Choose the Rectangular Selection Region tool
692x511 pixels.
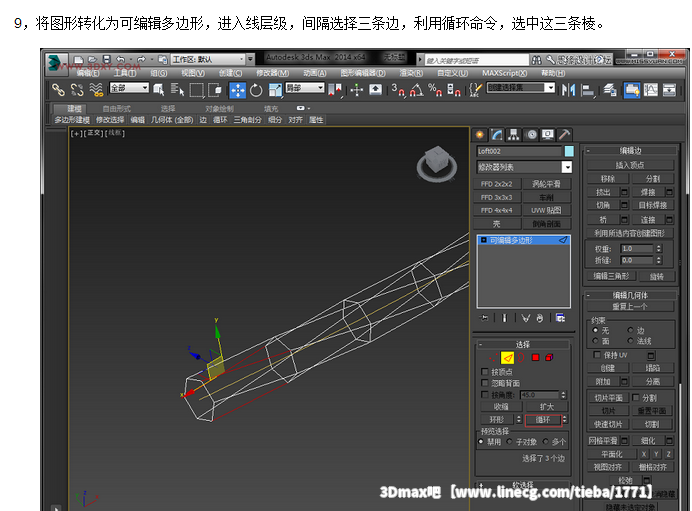[x=196, y=90]
